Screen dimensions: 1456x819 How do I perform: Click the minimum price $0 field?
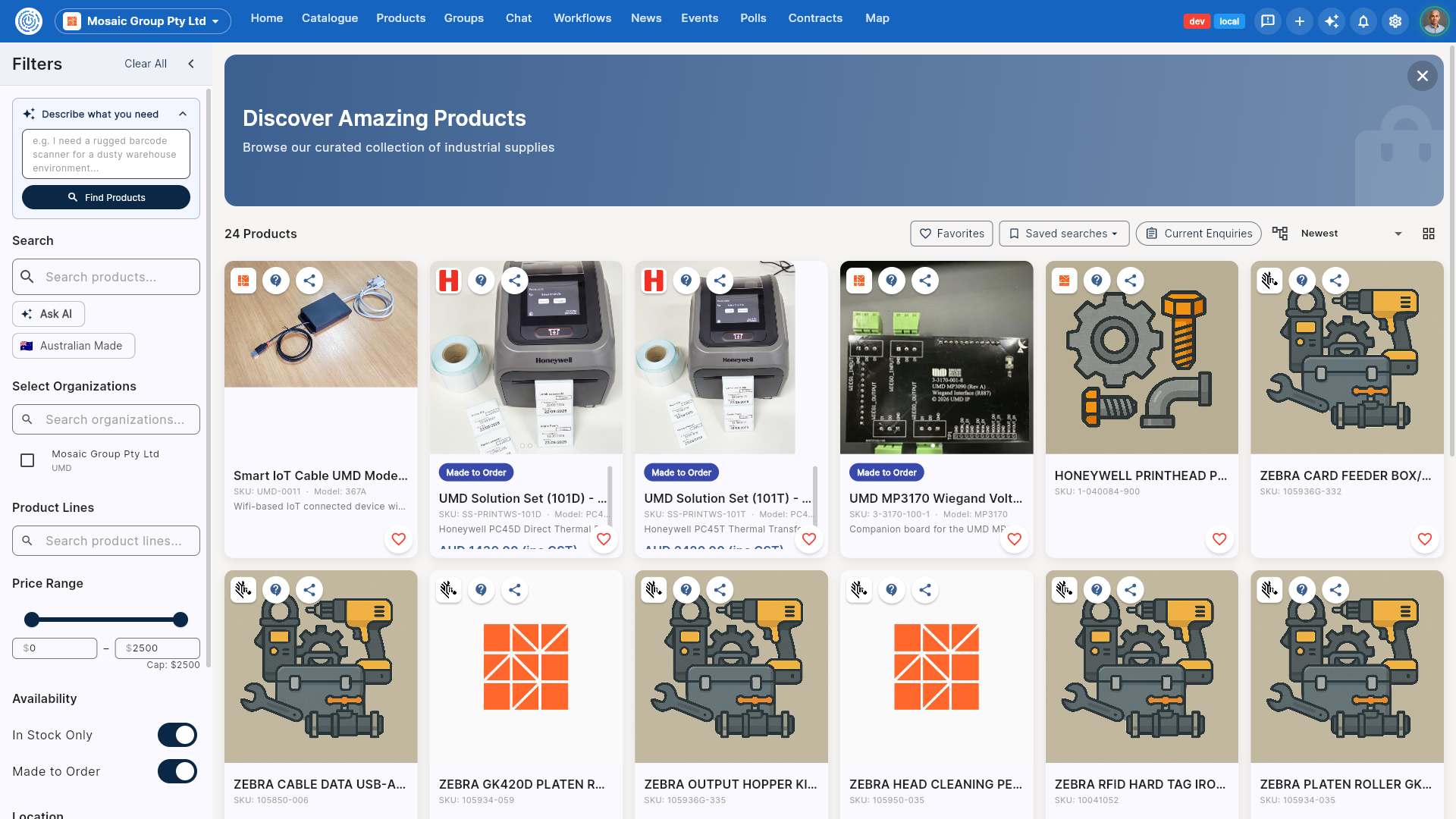[x=55, y=648]
